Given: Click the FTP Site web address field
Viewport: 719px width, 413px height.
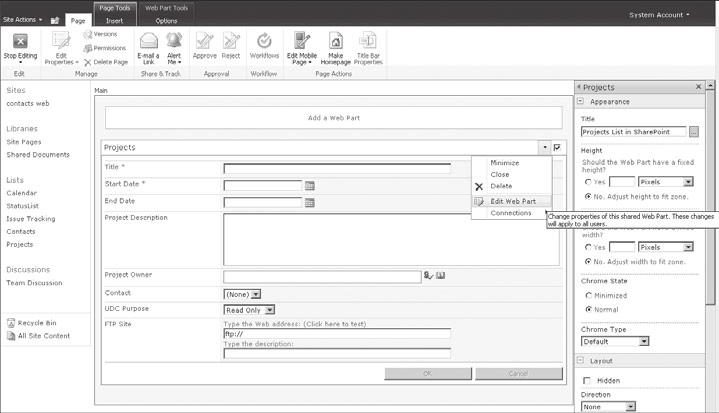Looking at the screenshot, I should pos(337,334).
